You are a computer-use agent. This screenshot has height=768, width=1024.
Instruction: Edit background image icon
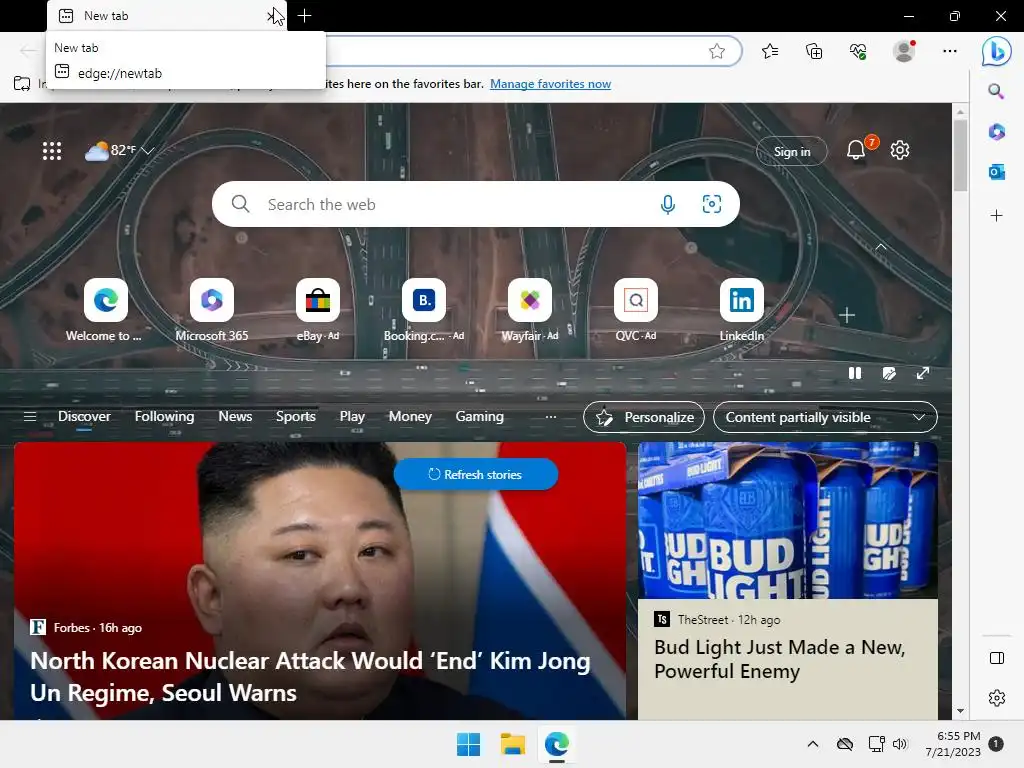click(889, 374)
